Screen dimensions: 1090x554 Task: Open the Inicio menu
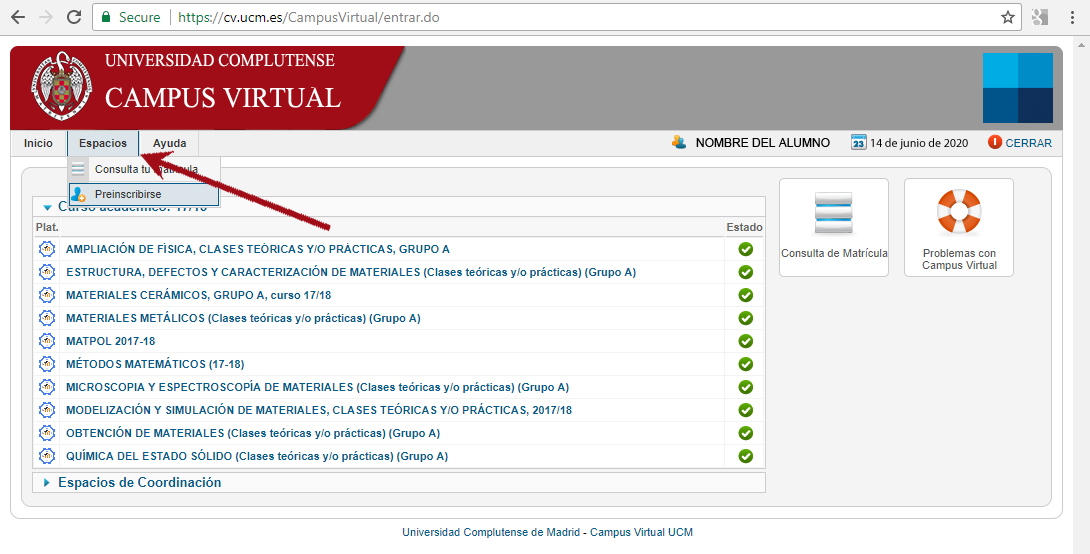click(38, 143)
